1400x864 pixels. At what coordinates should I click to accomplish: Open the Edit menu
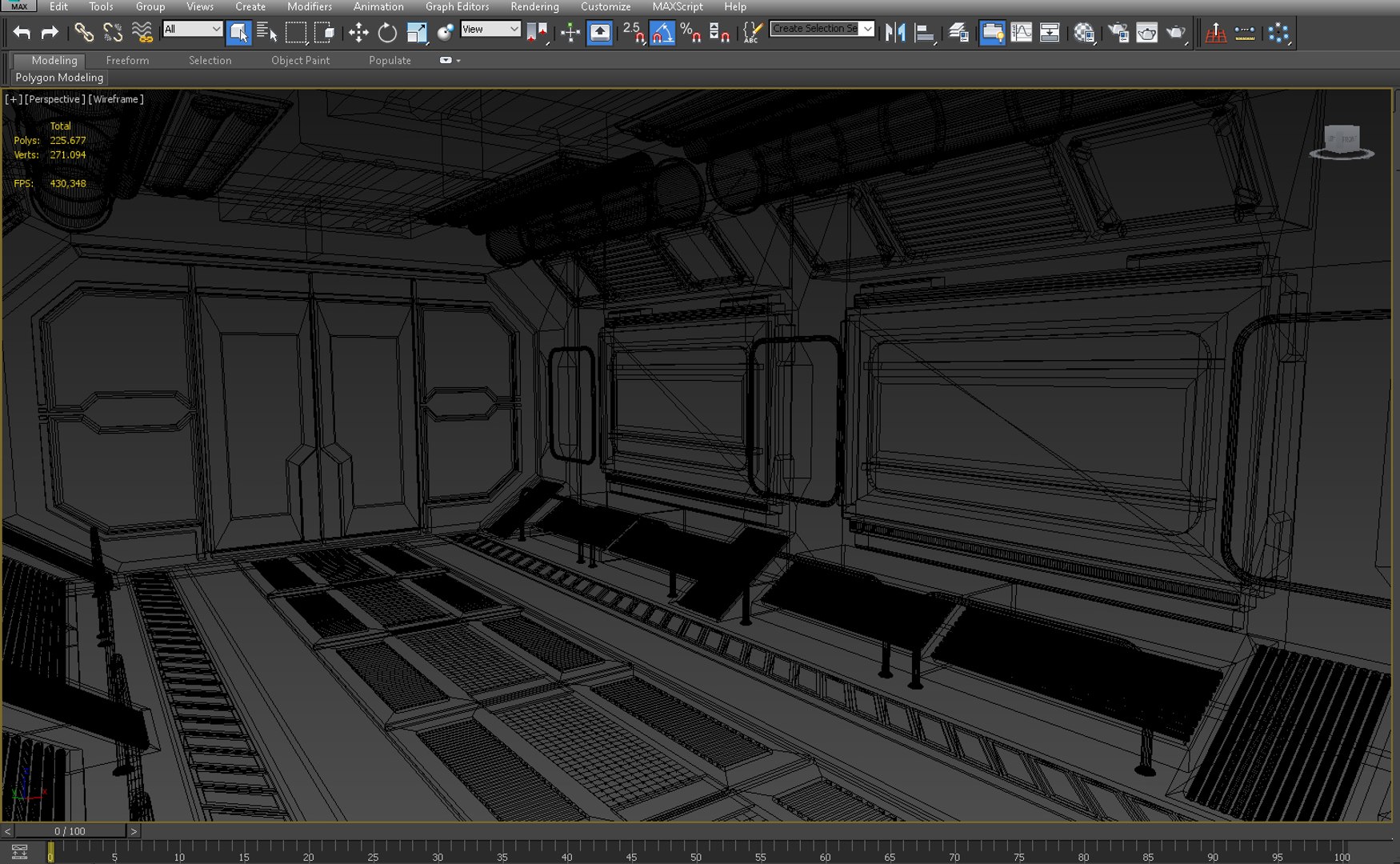click(x=58, y=6)
